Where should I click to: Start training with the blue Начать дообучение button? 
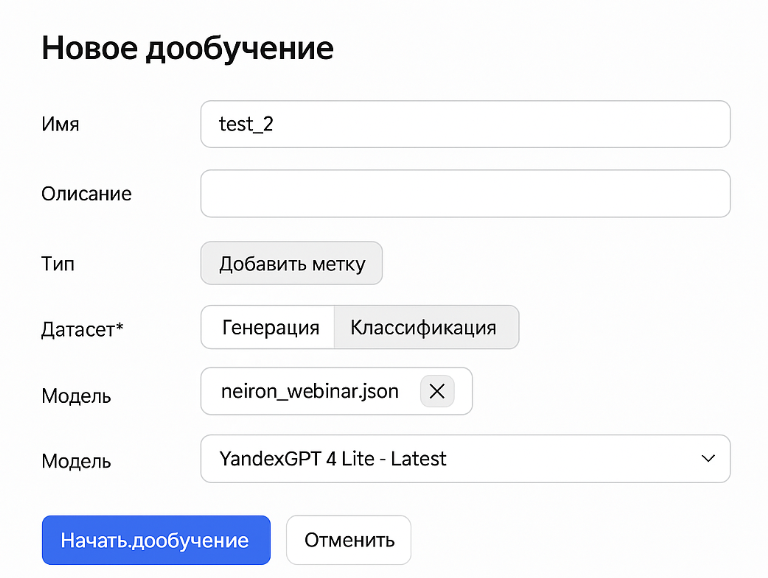[155, 541]
